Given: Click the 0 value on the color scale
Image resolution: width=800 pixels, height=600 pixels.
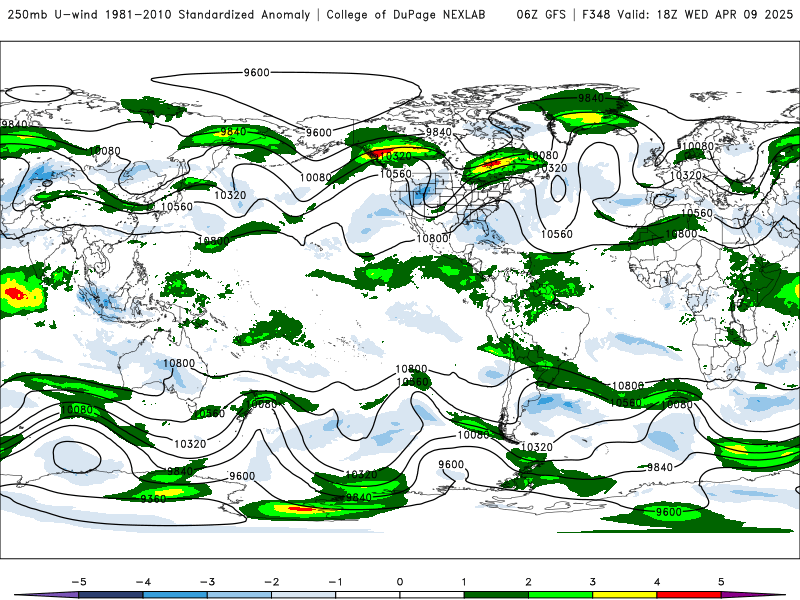Looking at the screenshot, I should point(399,582).
